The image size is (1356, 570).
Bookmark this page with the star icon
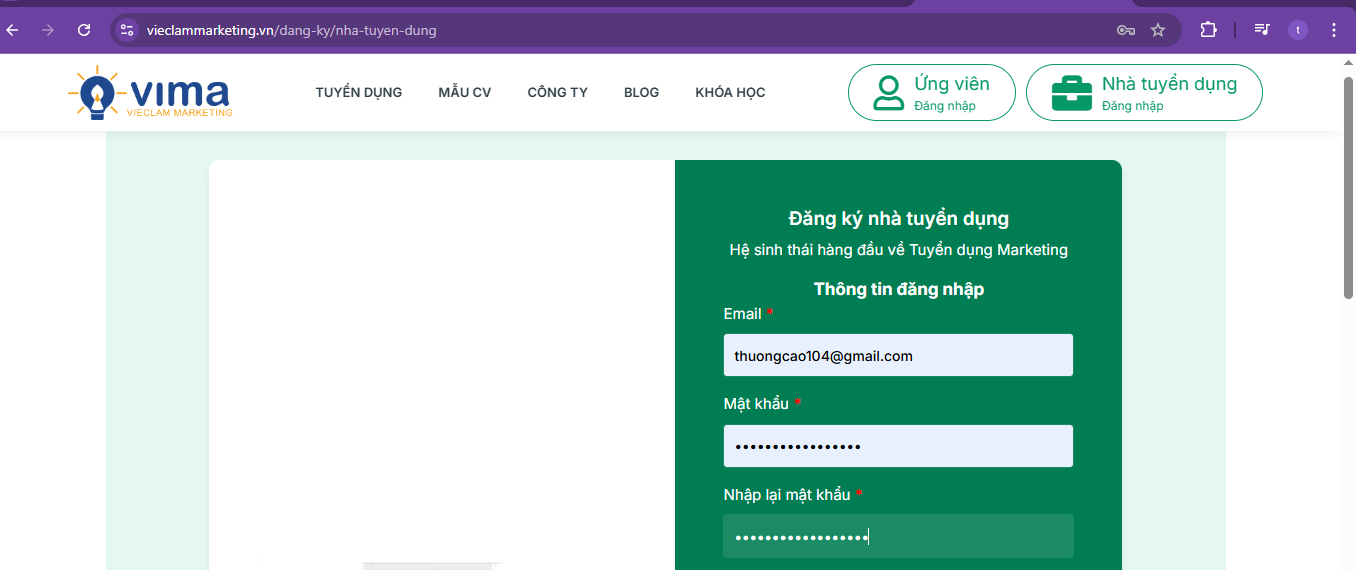coord(1158,30)
